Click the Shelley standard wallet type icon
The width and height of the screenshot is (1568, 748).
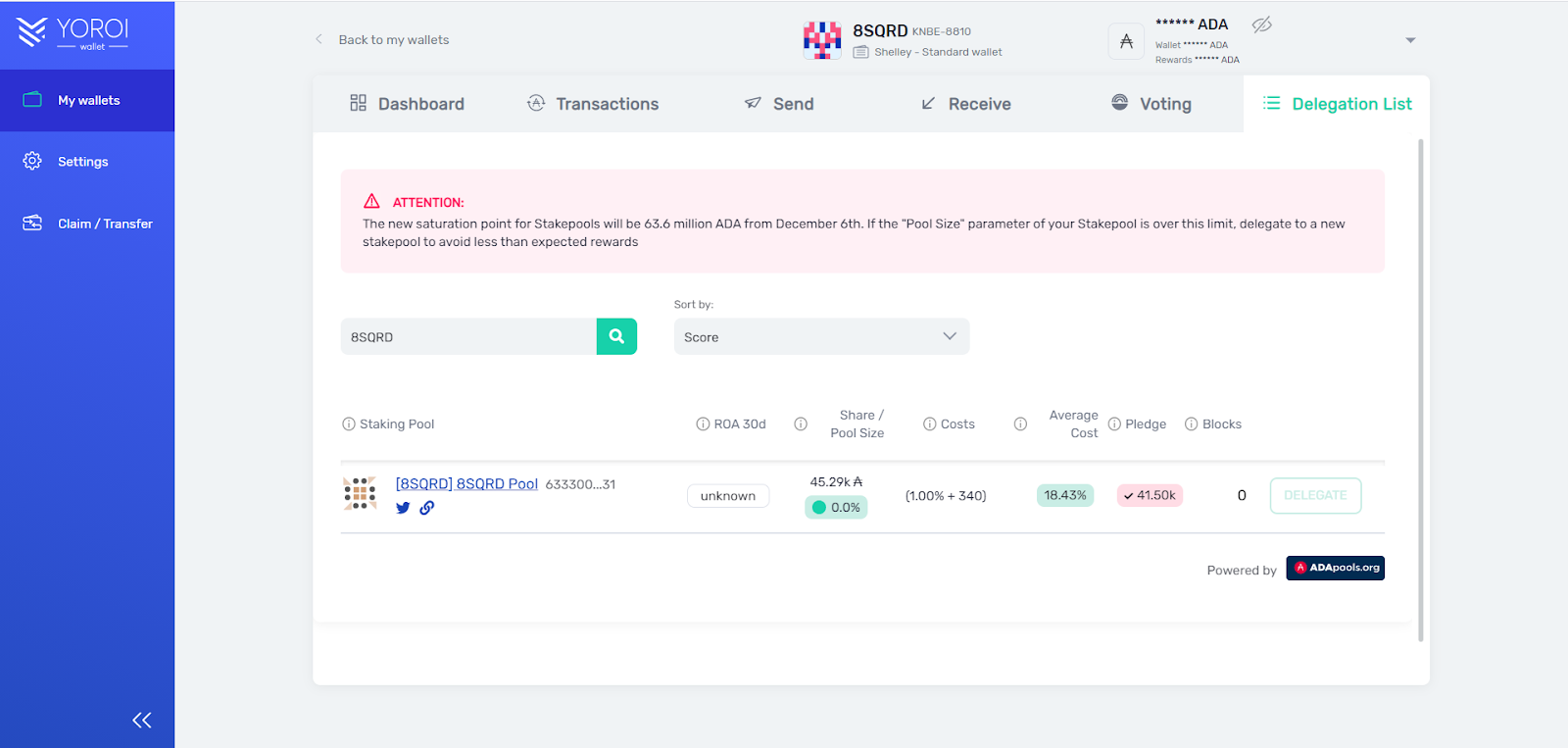(x=860, y=52)
